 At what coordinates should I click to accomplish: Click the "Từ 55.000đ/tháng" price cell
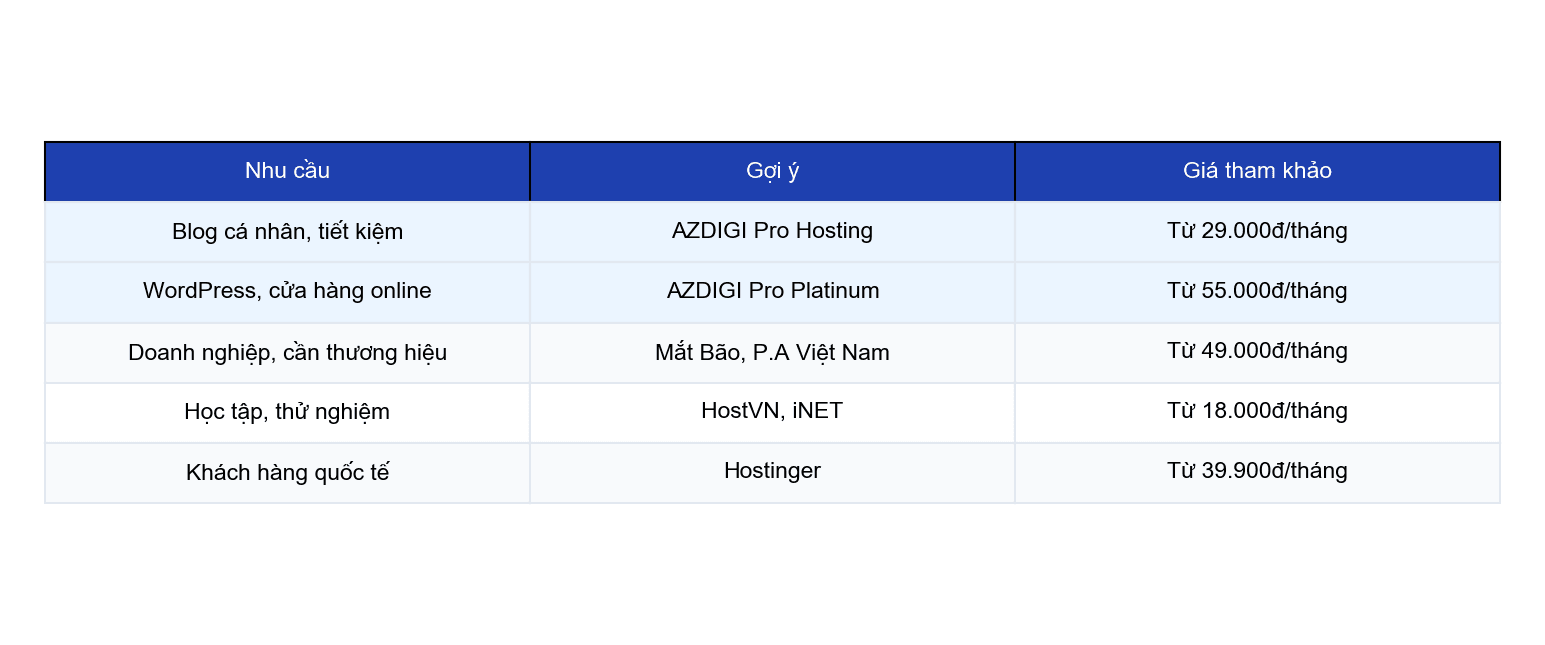1256,291
